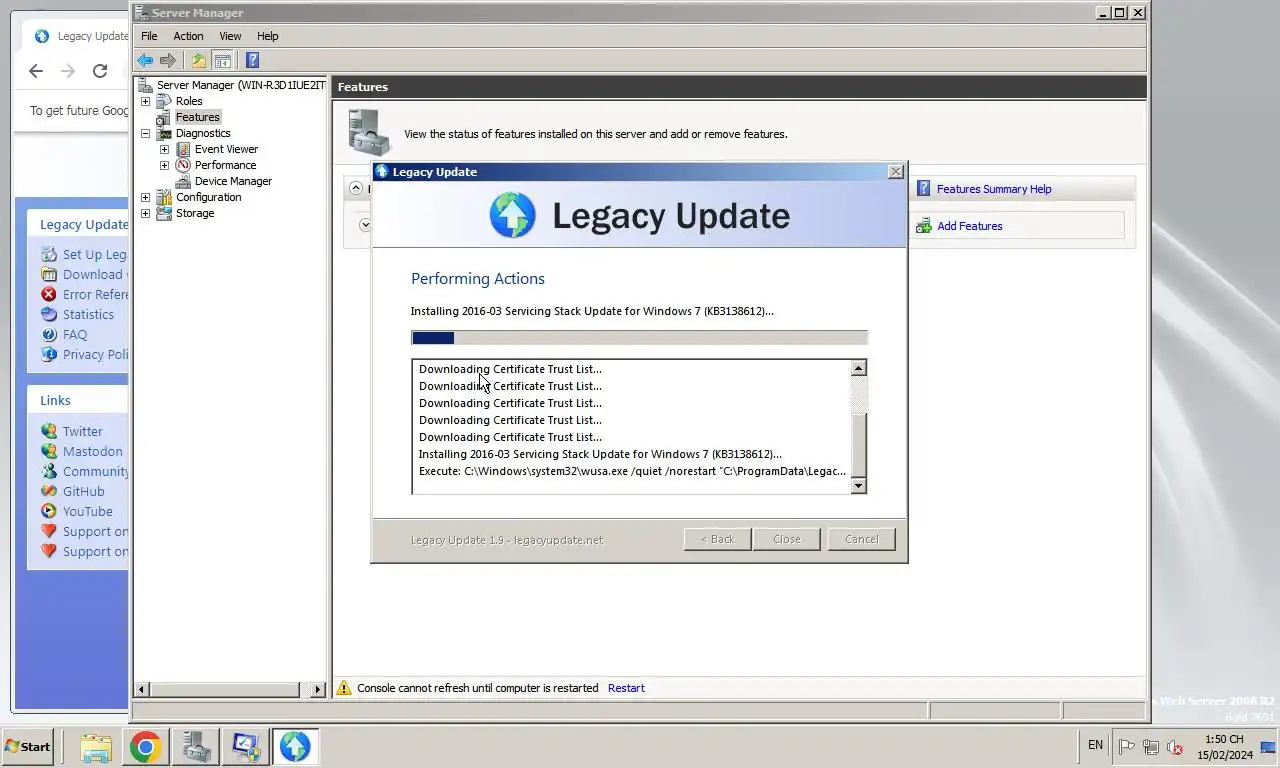This screenshot has width=1280, height=768.
Task: Click the Error Reference red X icon in sidebar
Action: pos(48,294)
